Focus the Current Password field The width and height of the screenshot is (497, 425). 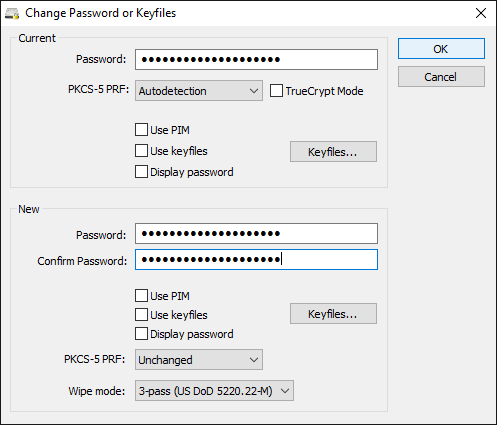click(x=256, y=60)
